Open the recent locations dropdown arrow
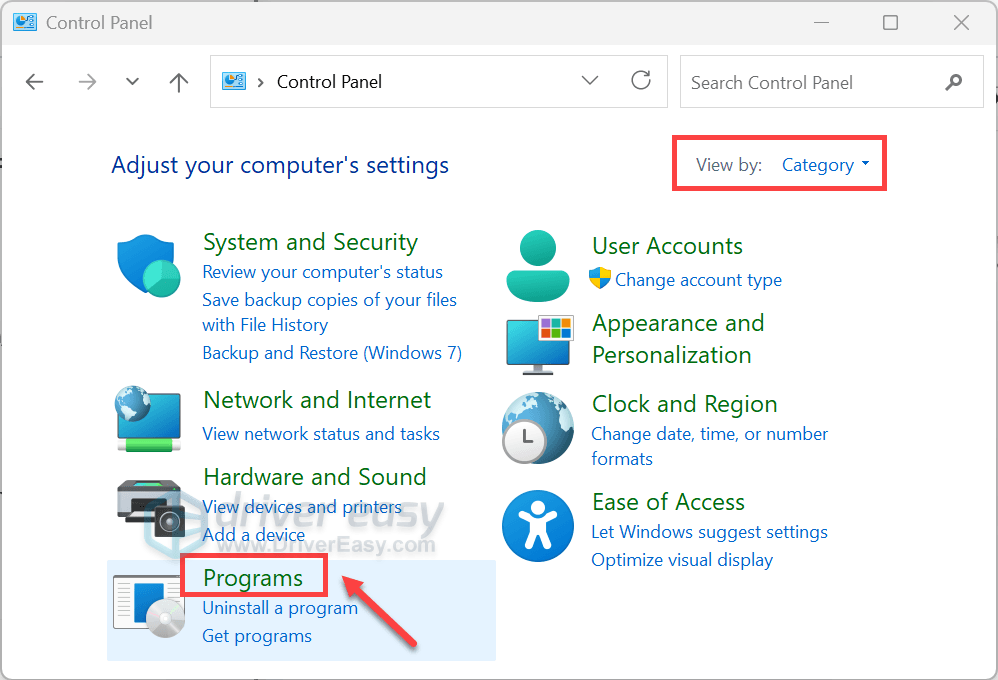The width and height of the screenshot is (998, 680). click(x=132, y=81)
